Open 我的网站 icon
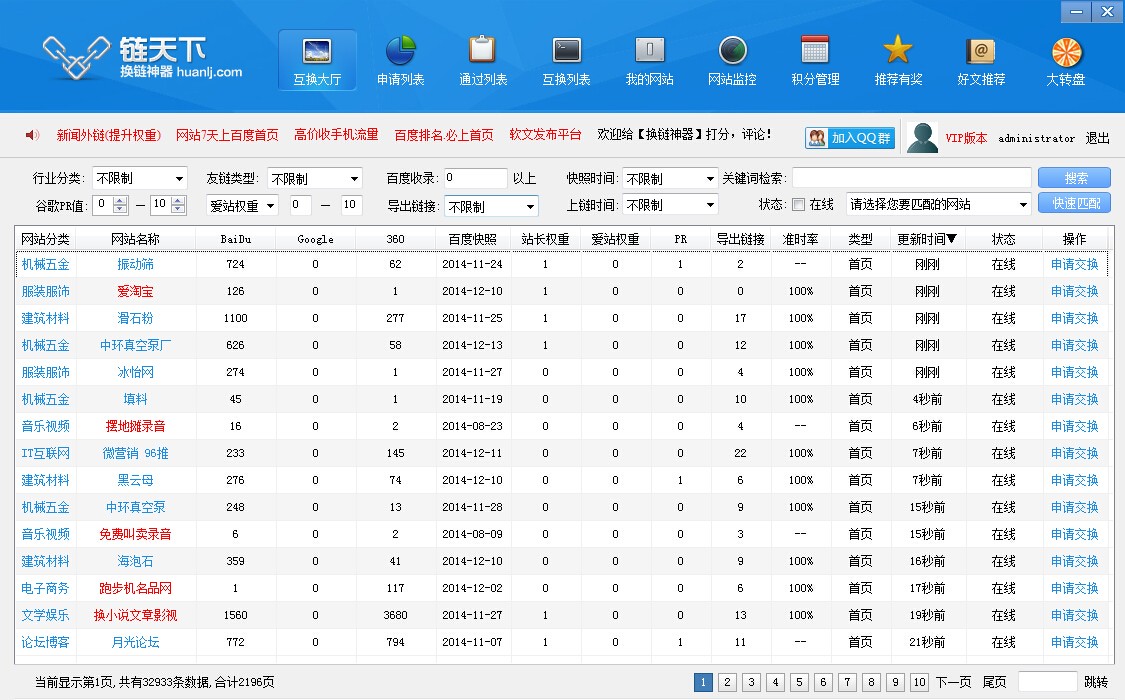 point(649,51)
